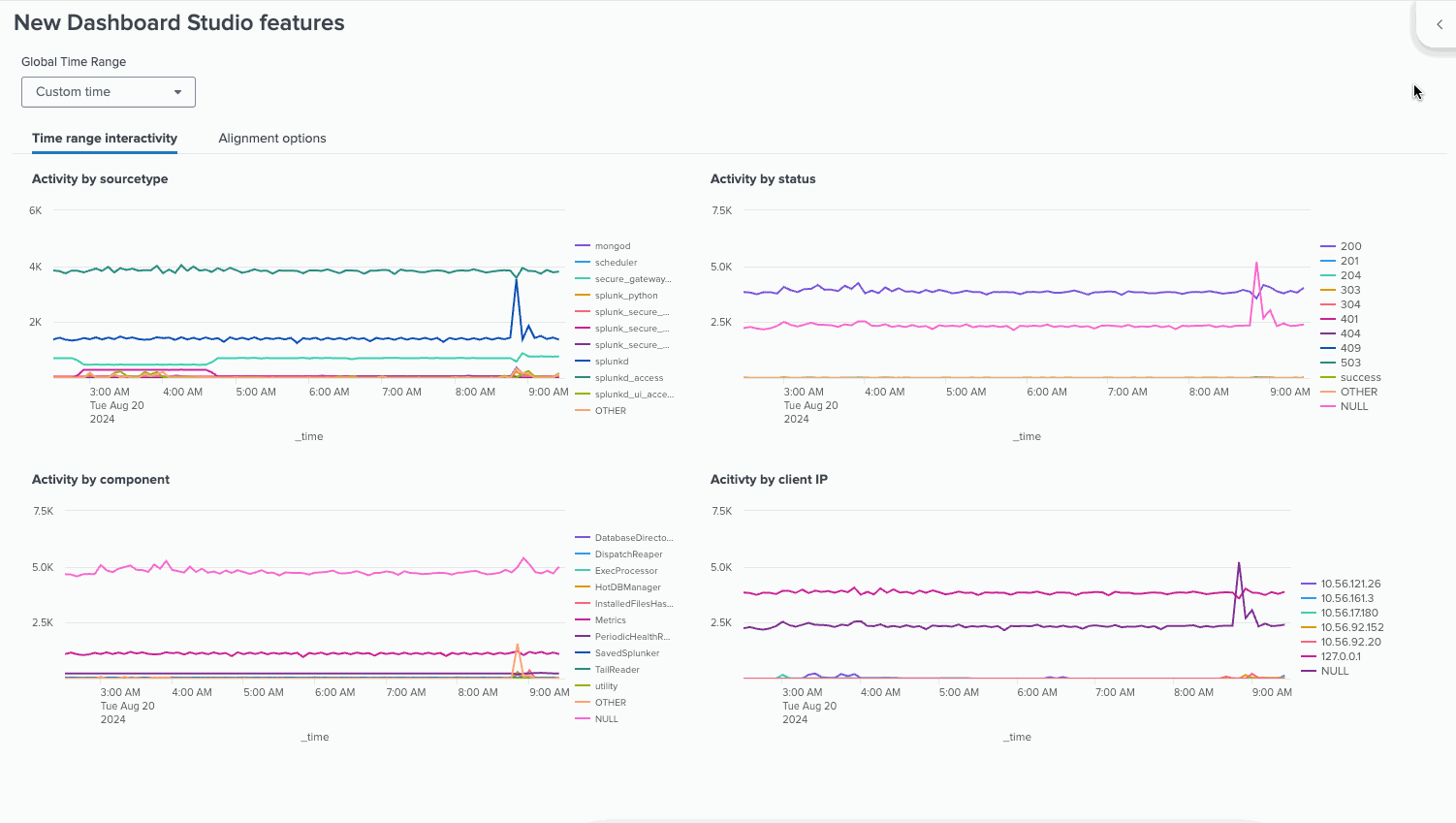The image size is (1456, 823).
Task: Toggle splunkd_access series in legend
Action: coord(628,378)
